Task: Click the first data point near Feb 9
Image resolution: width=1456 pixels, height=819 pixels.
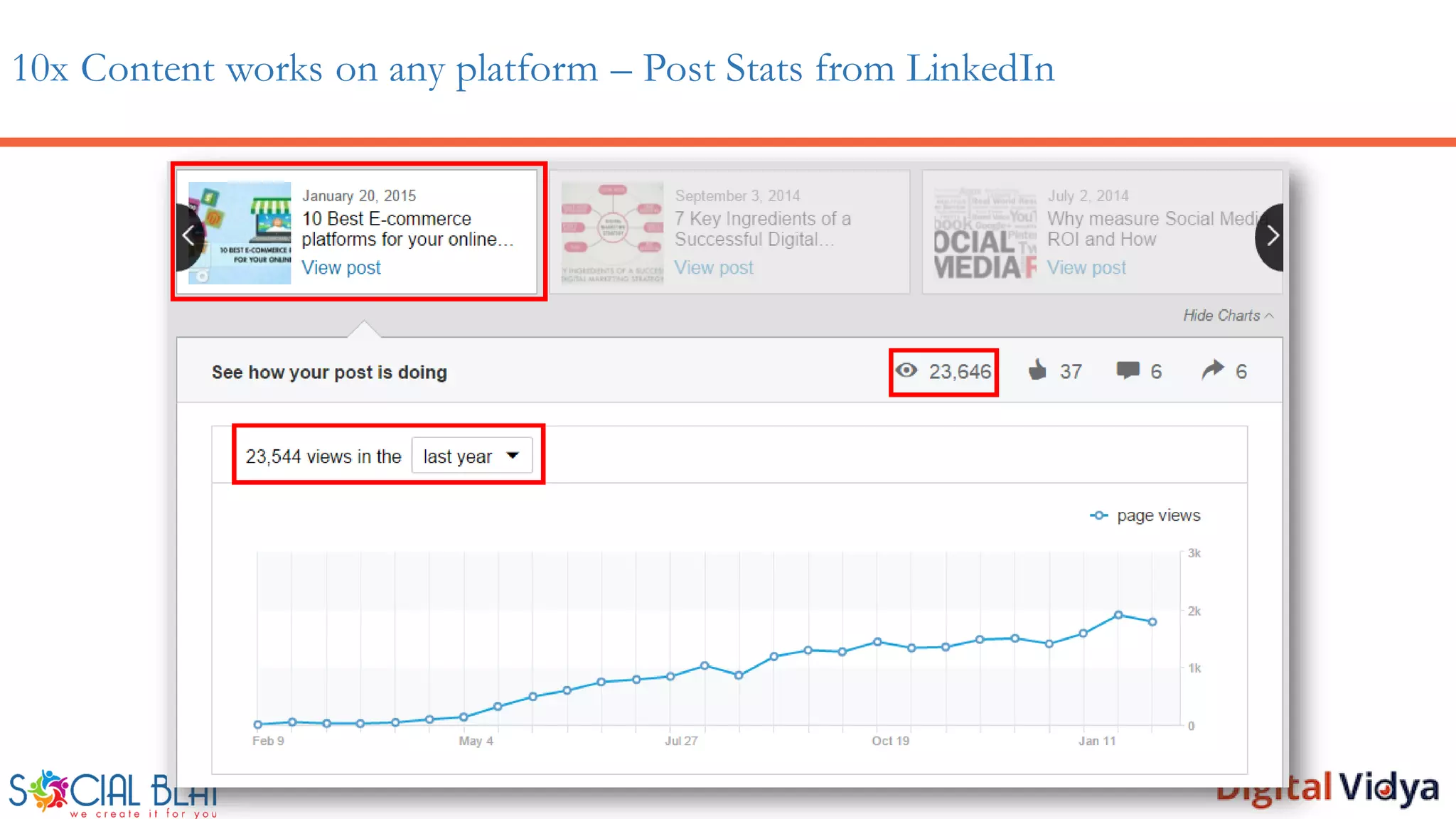Action: coord(258,724)
